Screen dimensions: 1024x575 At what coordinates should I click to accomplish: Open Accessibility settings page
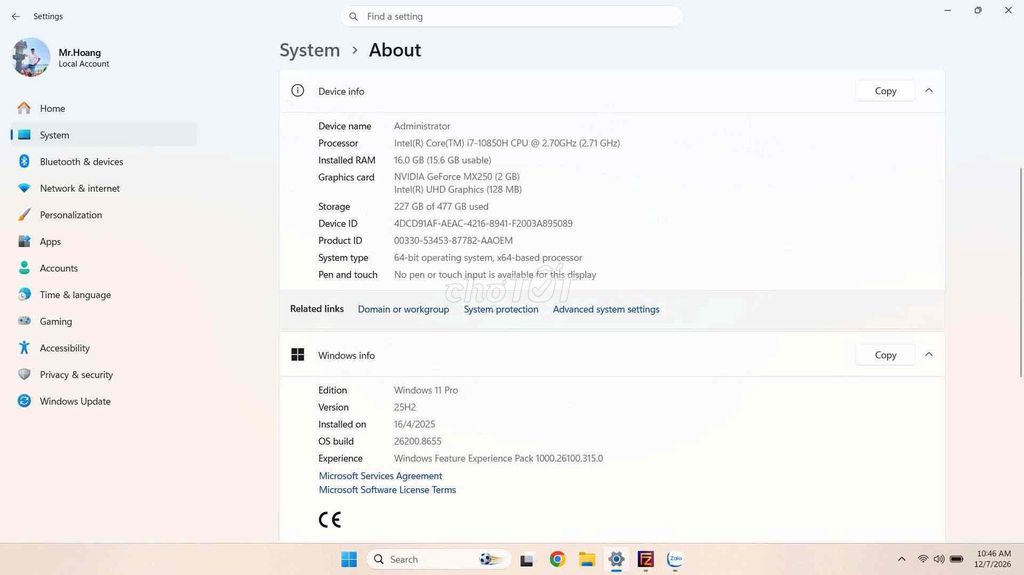coord(104,348)
